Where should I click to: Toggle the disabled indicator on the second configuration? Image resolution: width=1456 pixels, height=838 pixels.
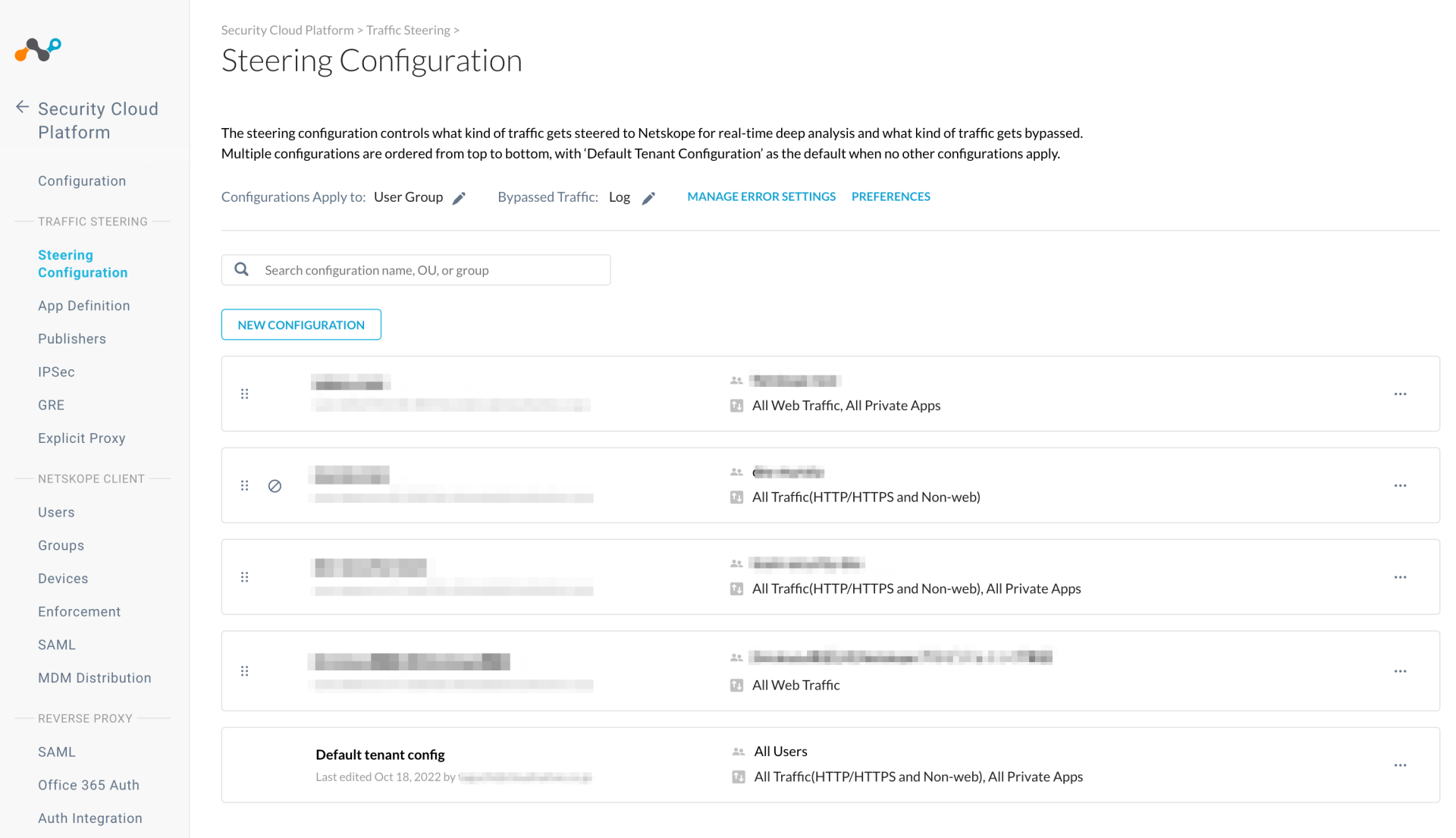(275, 485)
